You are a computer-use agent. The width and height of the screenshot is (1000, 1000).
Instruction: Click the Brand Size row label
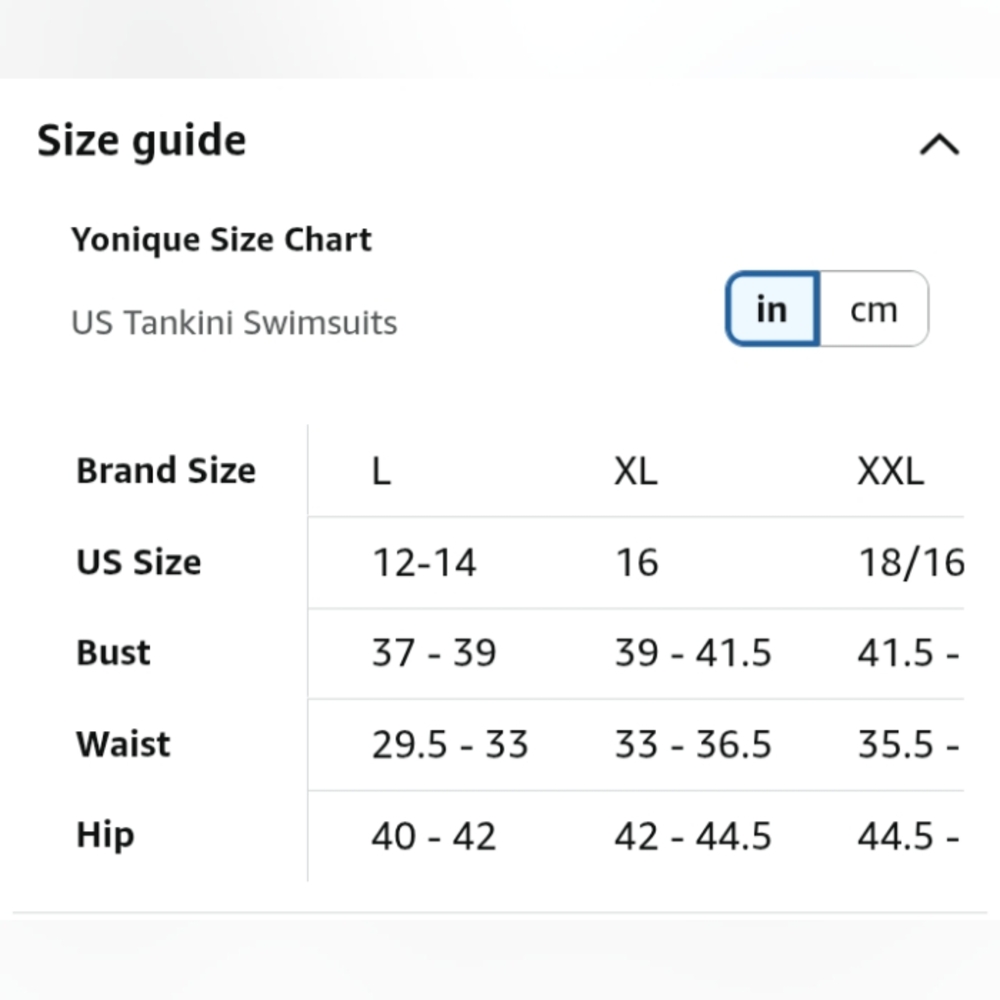click(x=166, y=471)
